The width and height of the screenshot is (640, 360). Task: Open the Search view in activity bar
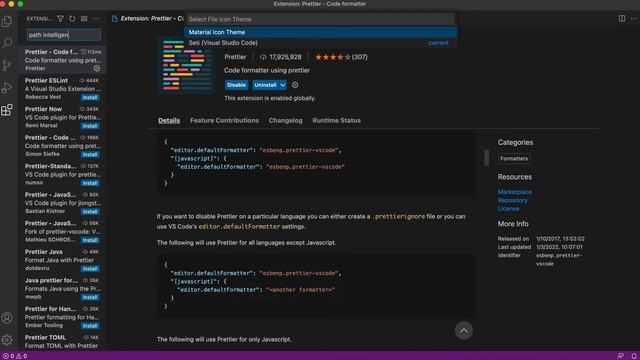tap(7, 43)
